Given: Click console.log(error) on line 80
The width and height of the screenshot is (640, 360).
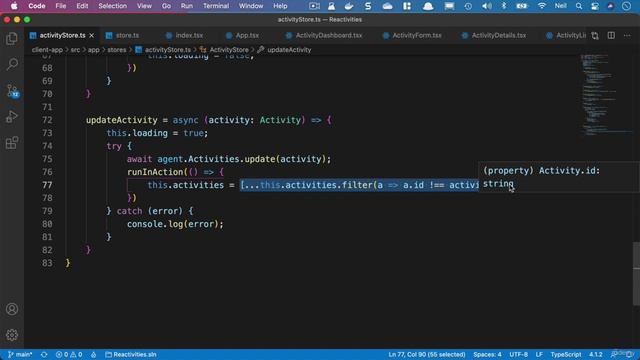Looking at the screenshot, I should [x=175, y=224].
